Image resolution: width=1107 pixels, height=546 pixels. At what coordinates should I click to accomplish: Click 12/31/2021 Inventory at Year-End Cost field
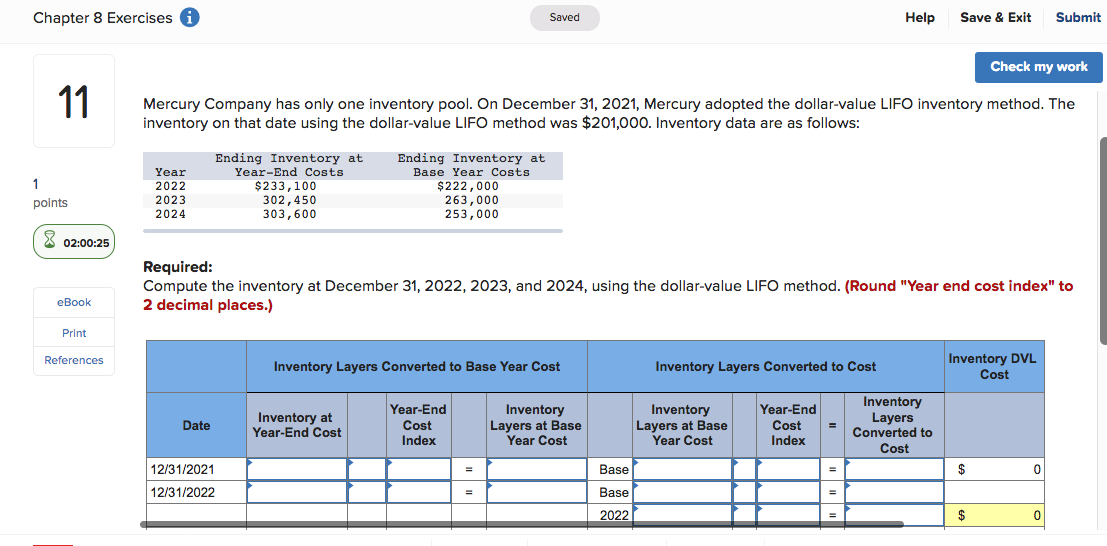click(297, 469)
